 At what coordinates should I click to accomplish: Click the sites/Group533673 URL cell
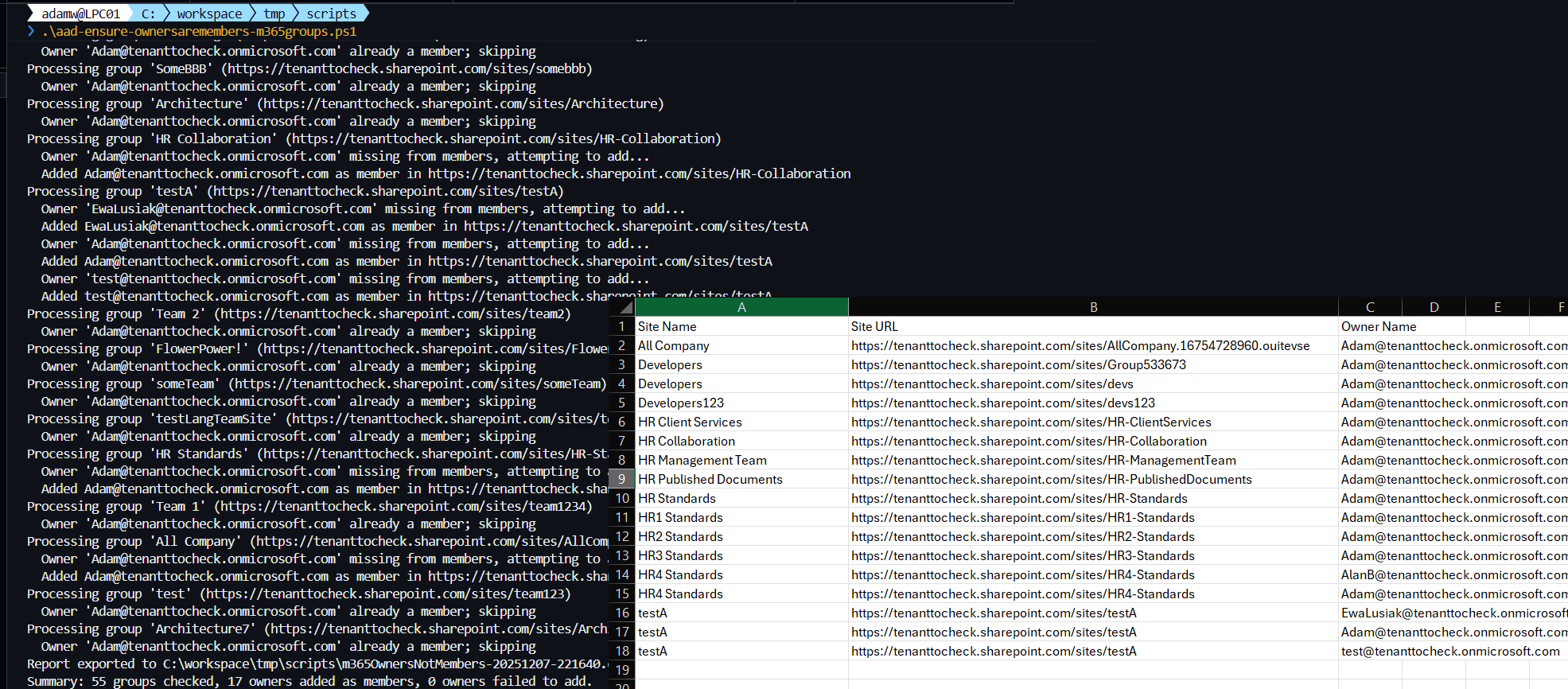click(x=1093, y=364)
